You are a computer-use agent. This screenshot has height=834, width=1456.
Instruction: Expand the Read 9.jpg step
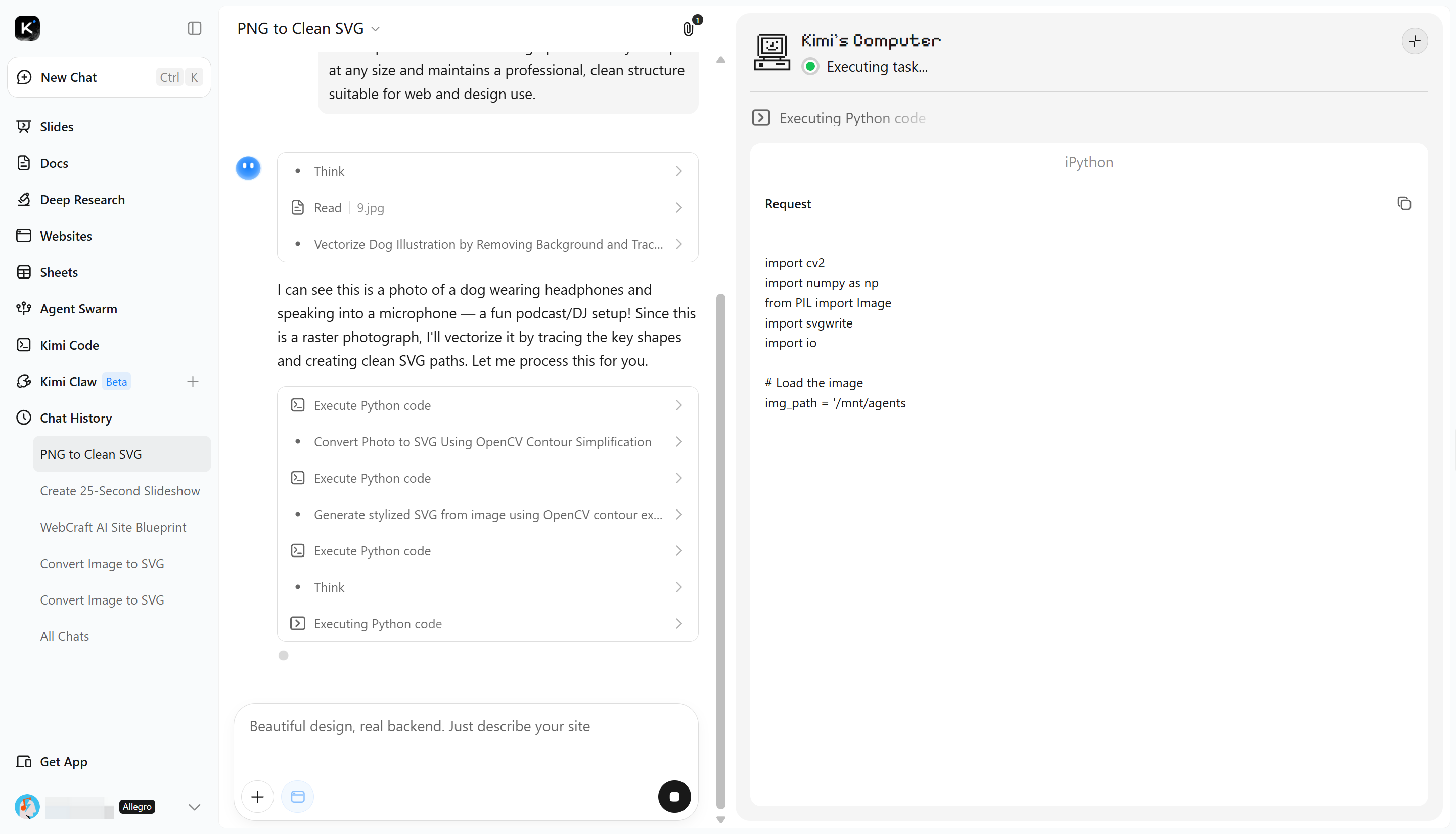pos(487,207)
